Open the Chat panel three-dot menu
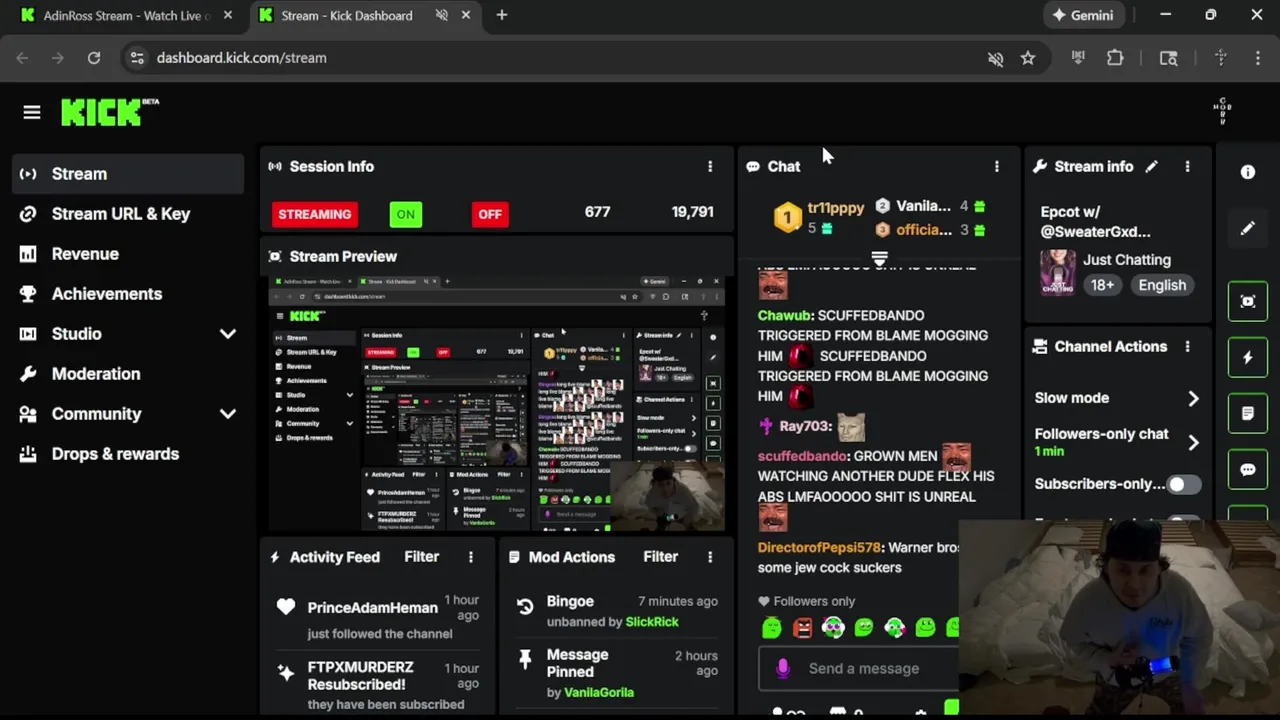This screenshot has height=720, width=1280. (x=996, y=166)
